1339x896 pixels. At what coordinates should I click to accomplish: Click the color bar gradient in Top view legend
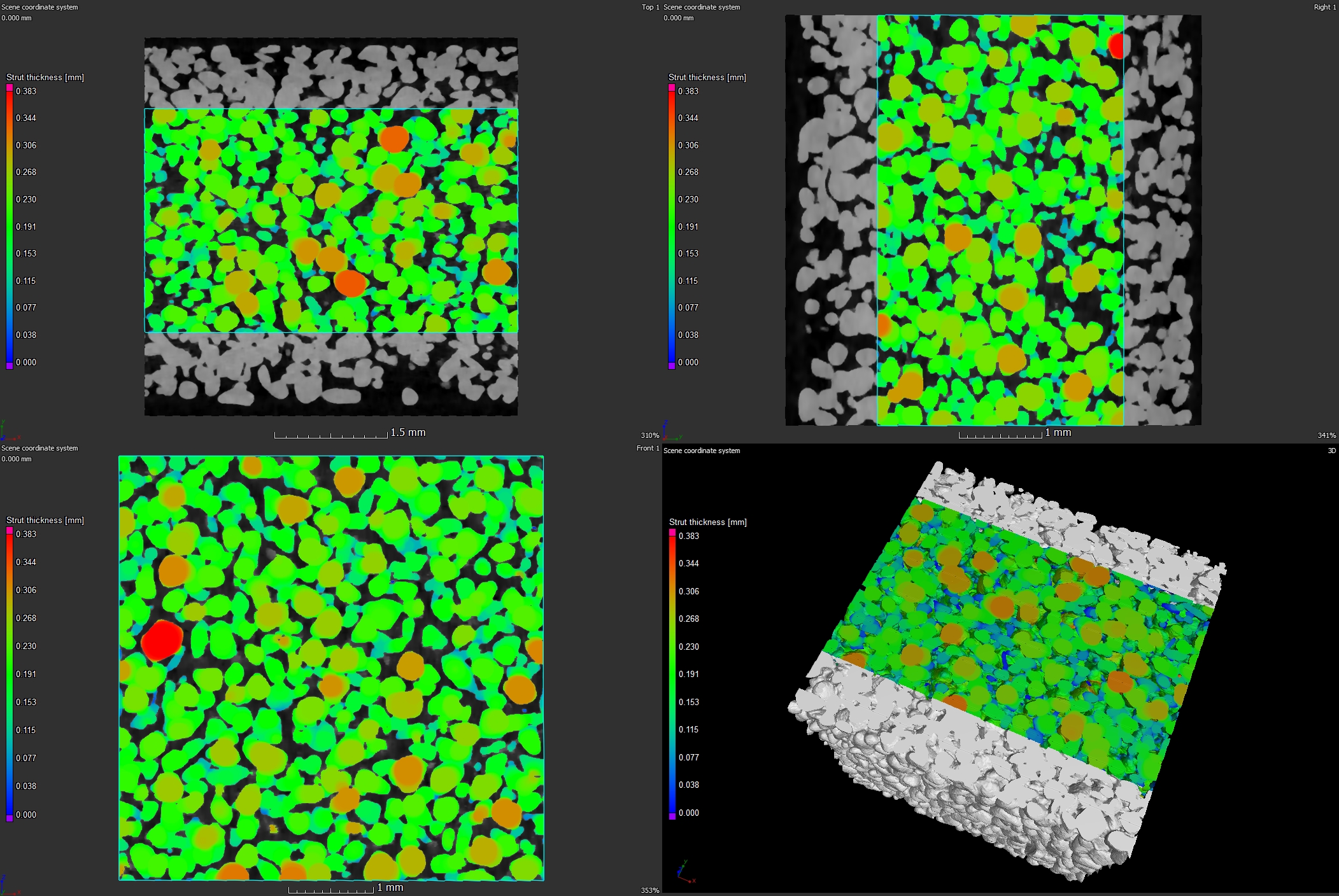[10, 227]
